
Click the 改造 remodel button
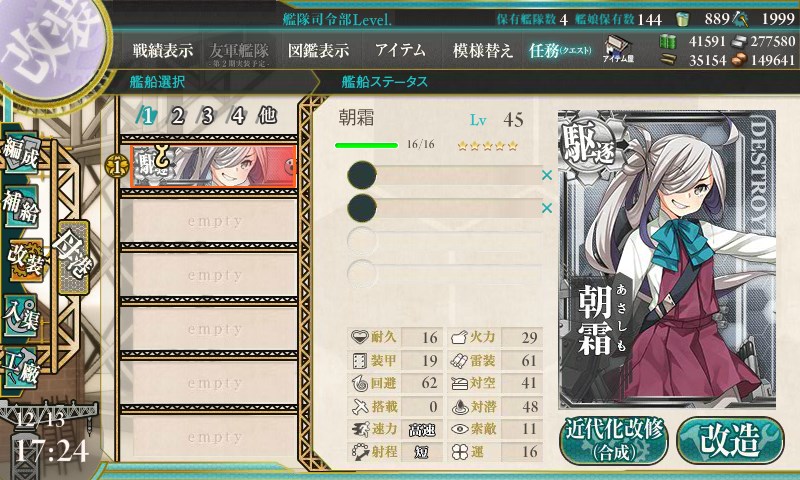click(730, 440)
